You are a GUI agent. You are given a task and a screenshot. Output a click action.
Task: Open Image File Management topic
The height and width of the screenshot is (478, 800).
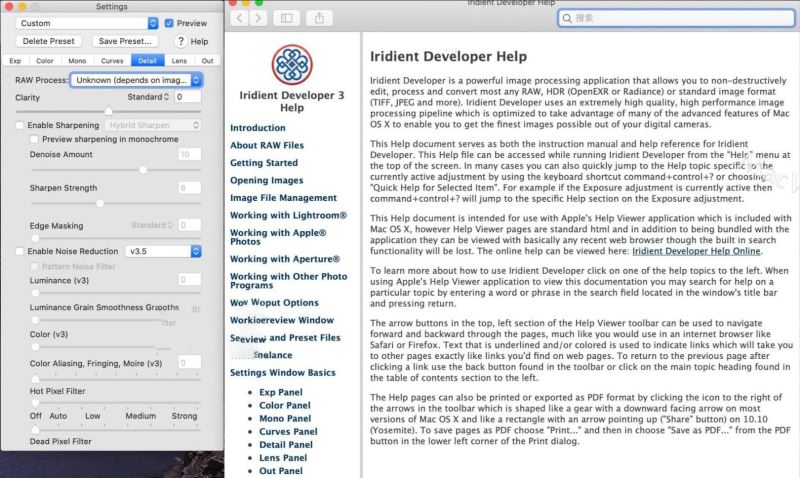point(283,198)
